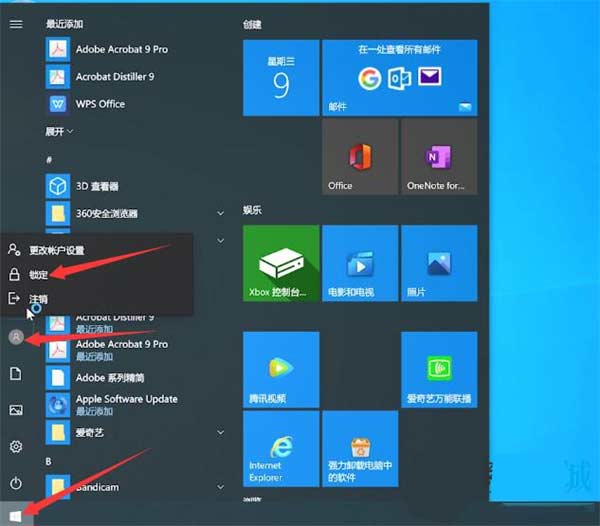The height and width of the screenshot is (526, 600).
Task: Click the 娱乐 tile group header
Action: pos(252,210)
